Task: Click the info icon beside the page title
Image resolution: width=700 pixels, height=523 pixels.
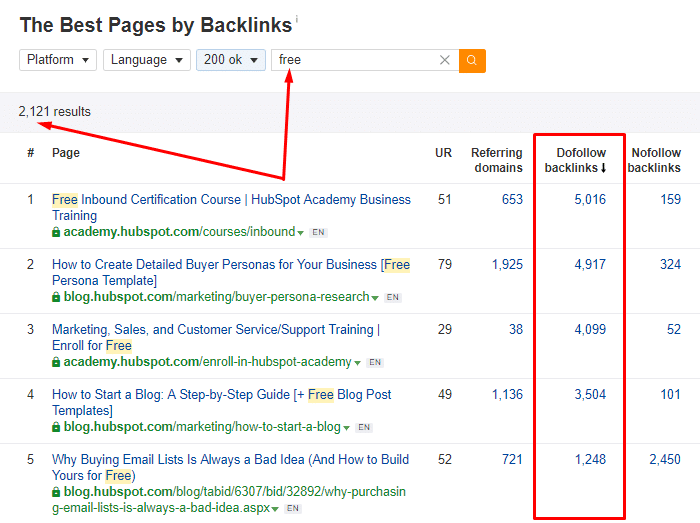Action: pos(297,19)
